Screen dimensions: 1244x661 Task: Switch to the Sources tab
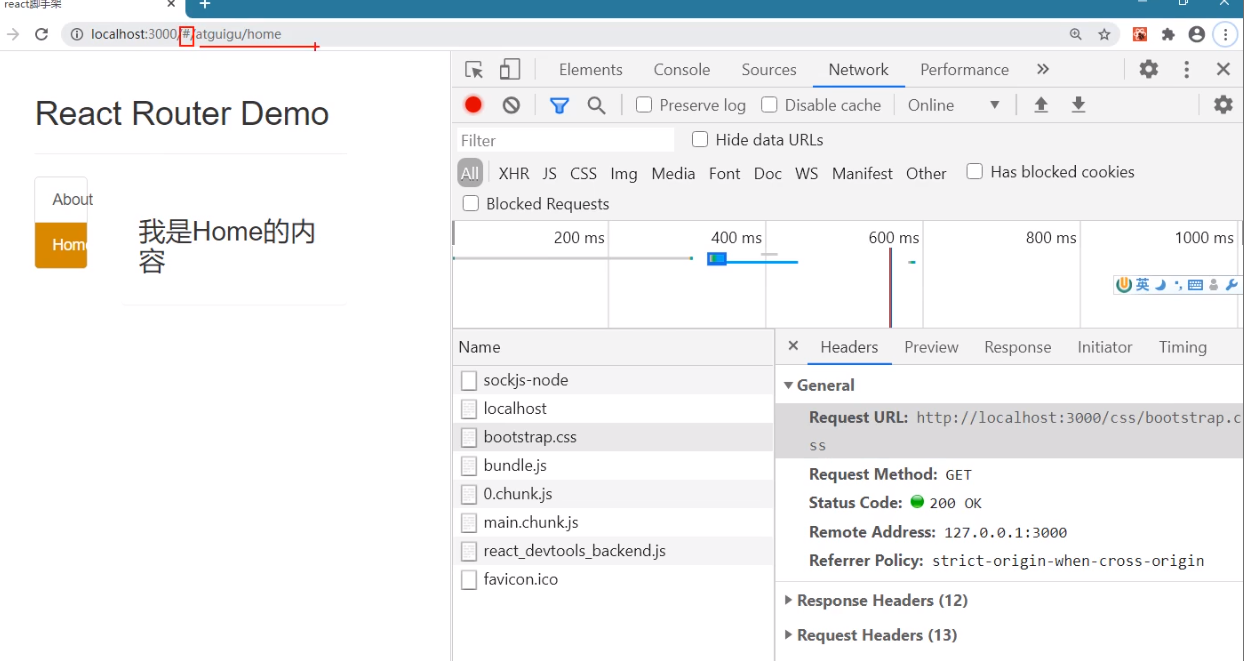(x=769, y=69)
